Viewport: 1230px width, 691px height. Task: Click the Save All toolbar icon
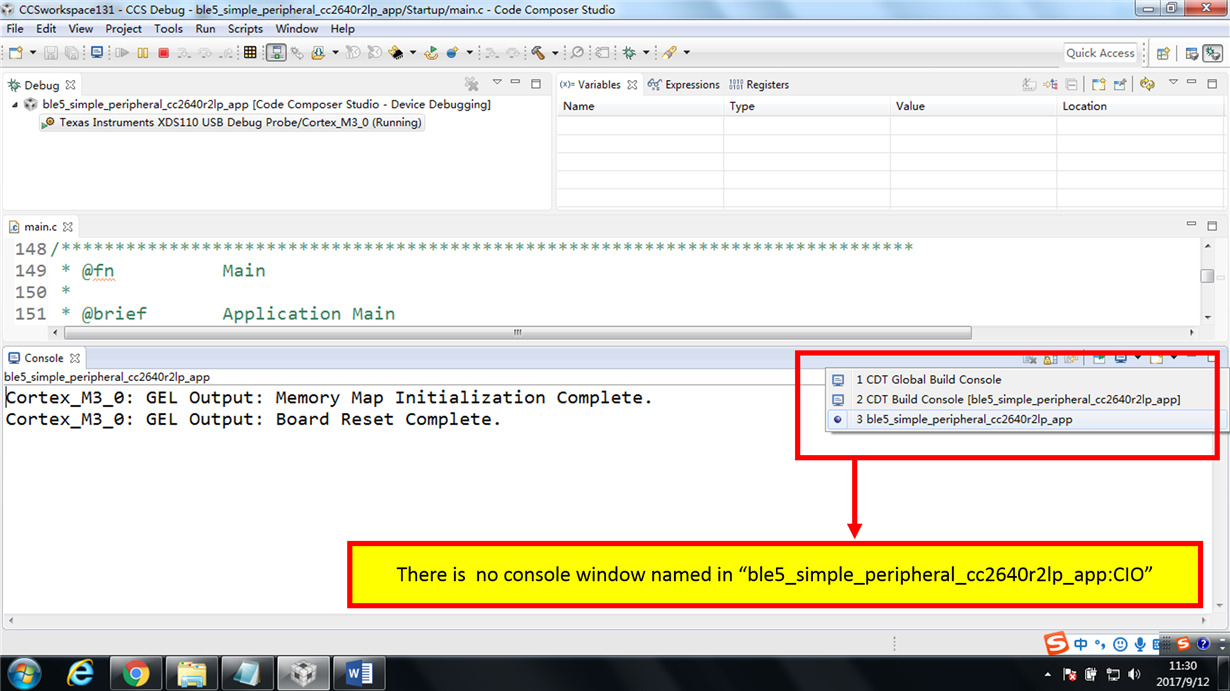[x=71, y=52]
